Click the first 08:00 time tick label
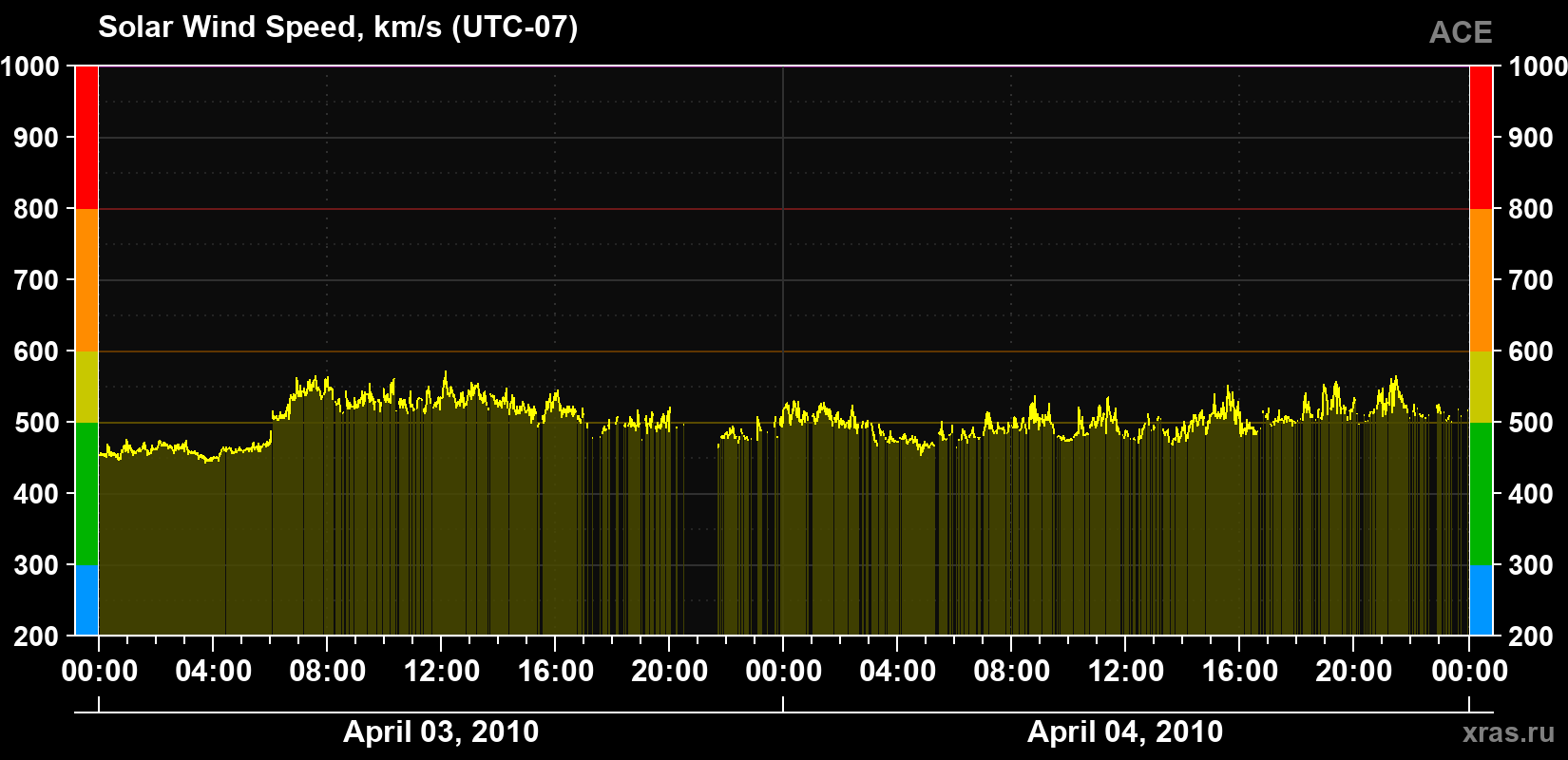The height and width of the screenshot is (760, 1568). tap(328, 671)
